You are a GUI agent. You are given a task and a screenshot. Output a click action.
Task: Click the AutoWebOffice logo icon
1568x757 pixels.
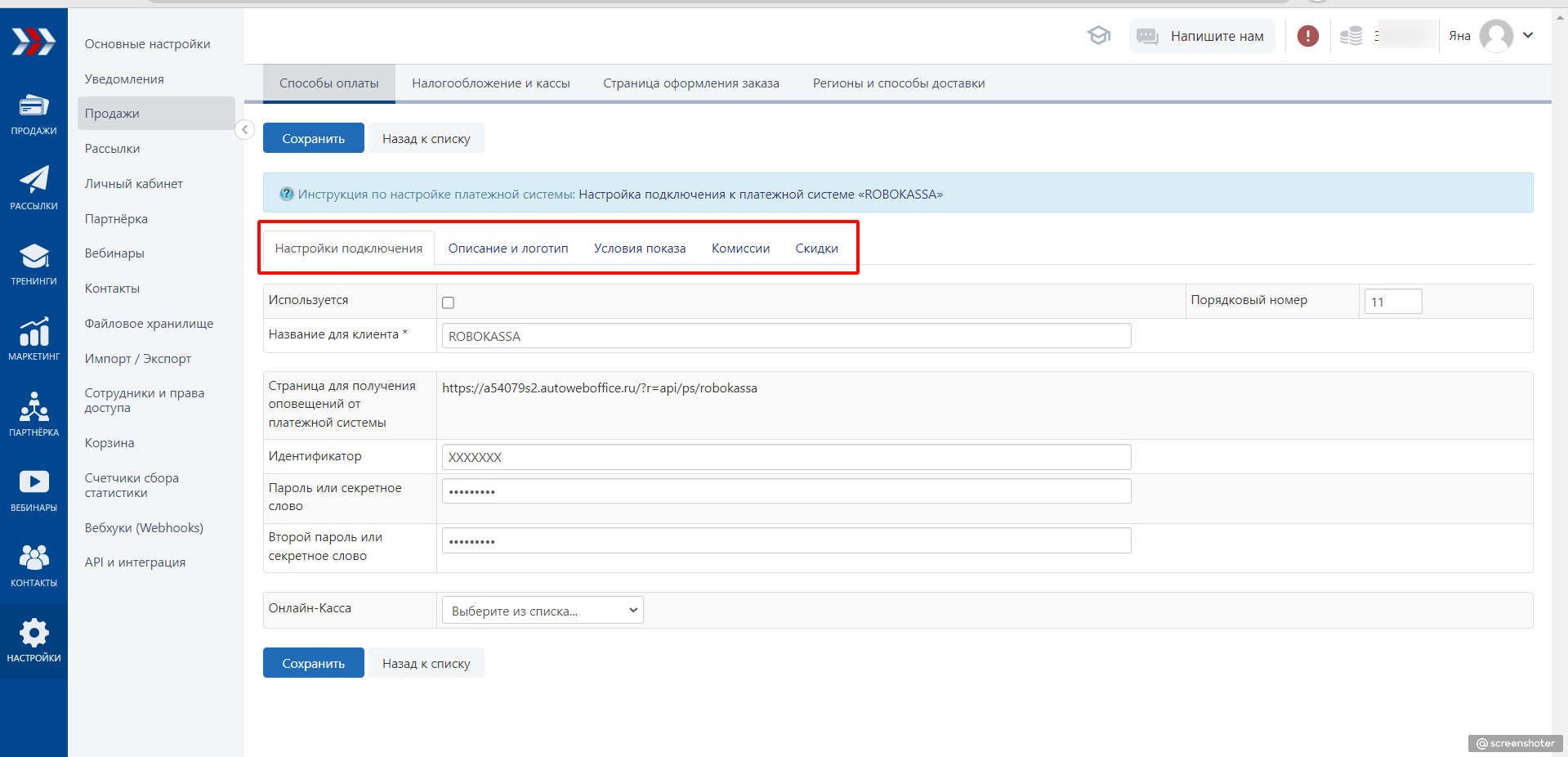point(34,41)
